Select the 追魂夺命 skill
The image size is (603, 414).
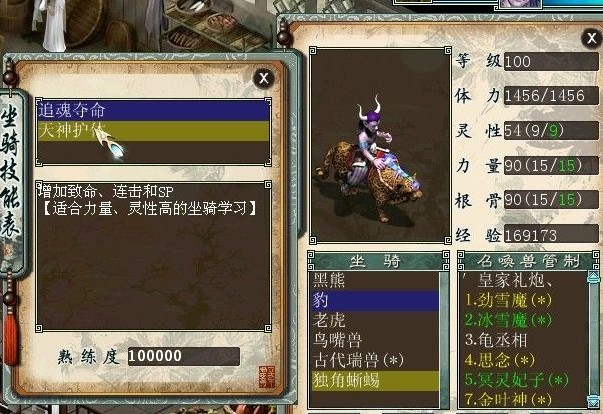click(x=153, y=111)
